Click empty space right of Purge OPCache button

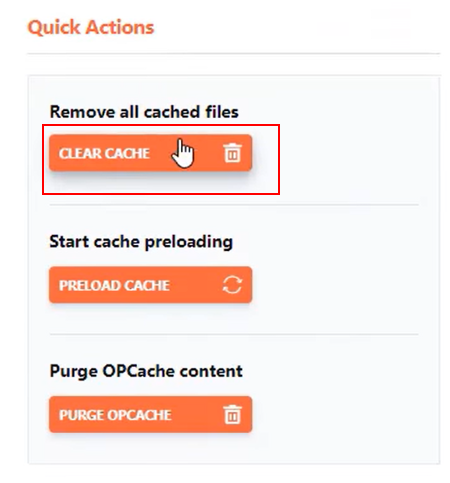(337, 414)
